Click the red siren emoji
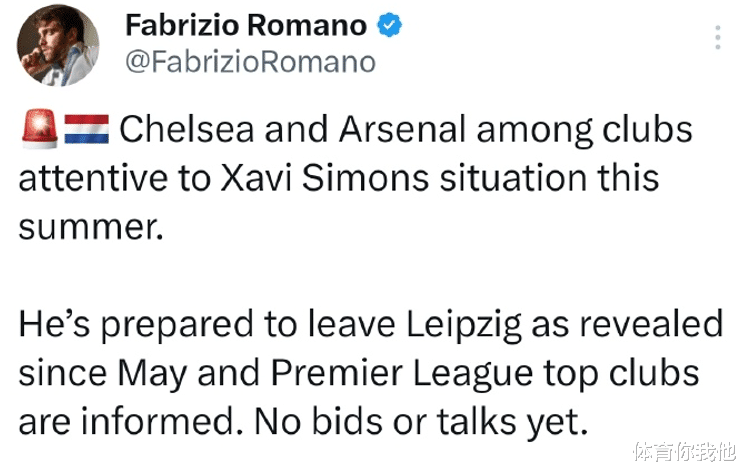This screenshot has height=476, width=747. [x=40, y=129]
